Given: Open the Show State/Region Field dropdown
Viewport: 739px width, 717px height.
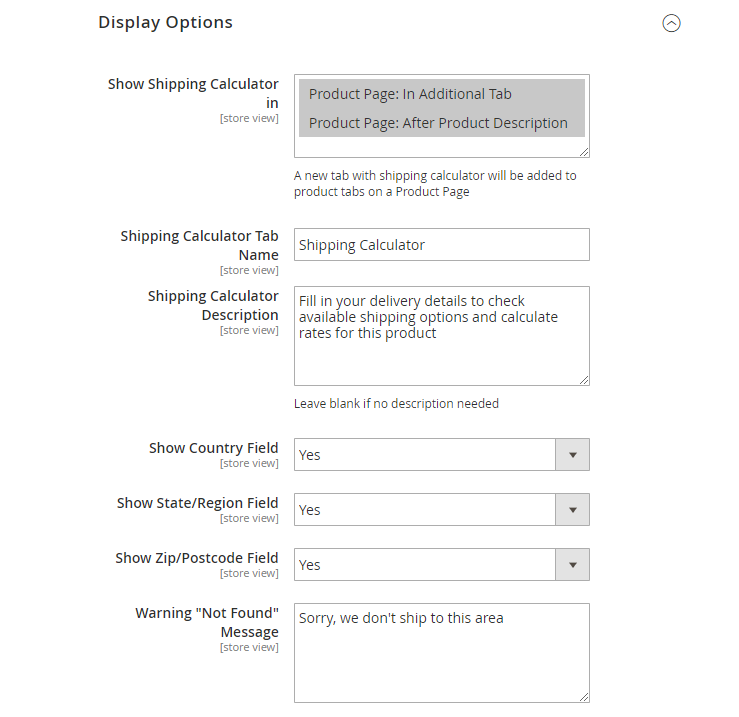Looking at the screenshot, I should click(x=441, y=510).
